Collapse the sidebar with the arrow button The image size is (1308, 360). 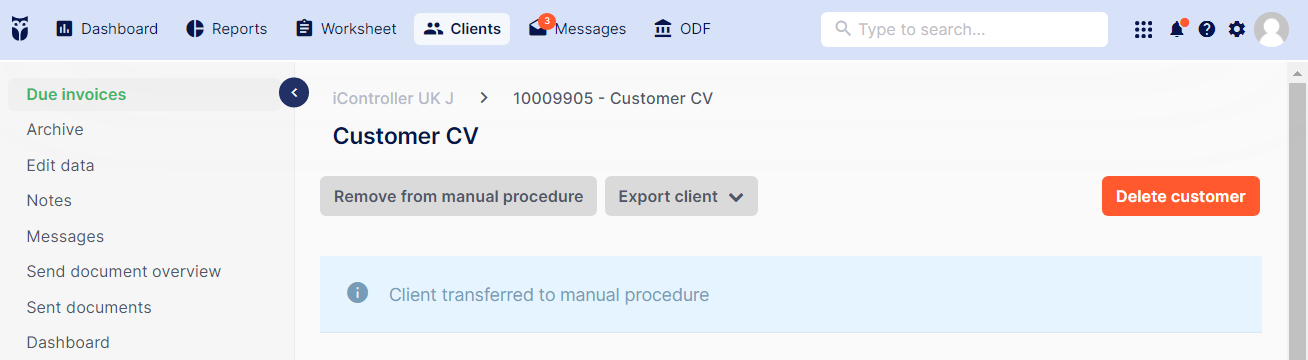(294, 93)
